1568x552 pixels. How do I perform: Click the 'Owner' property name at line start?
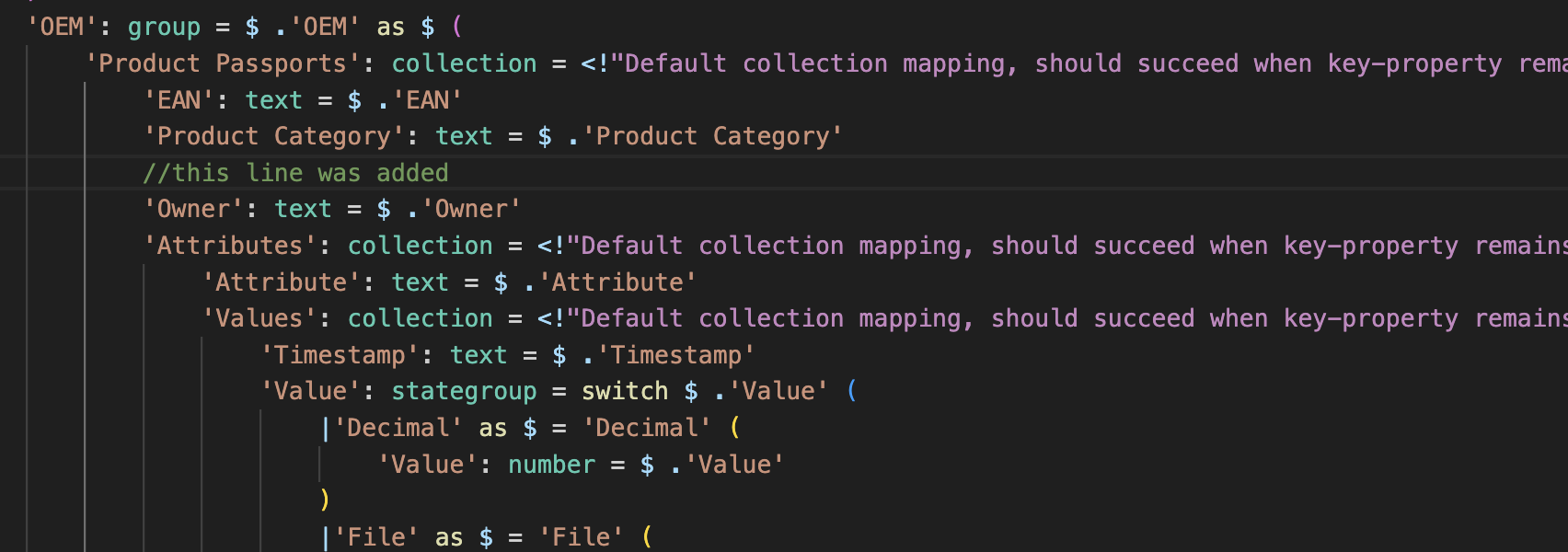coord(193,209)
